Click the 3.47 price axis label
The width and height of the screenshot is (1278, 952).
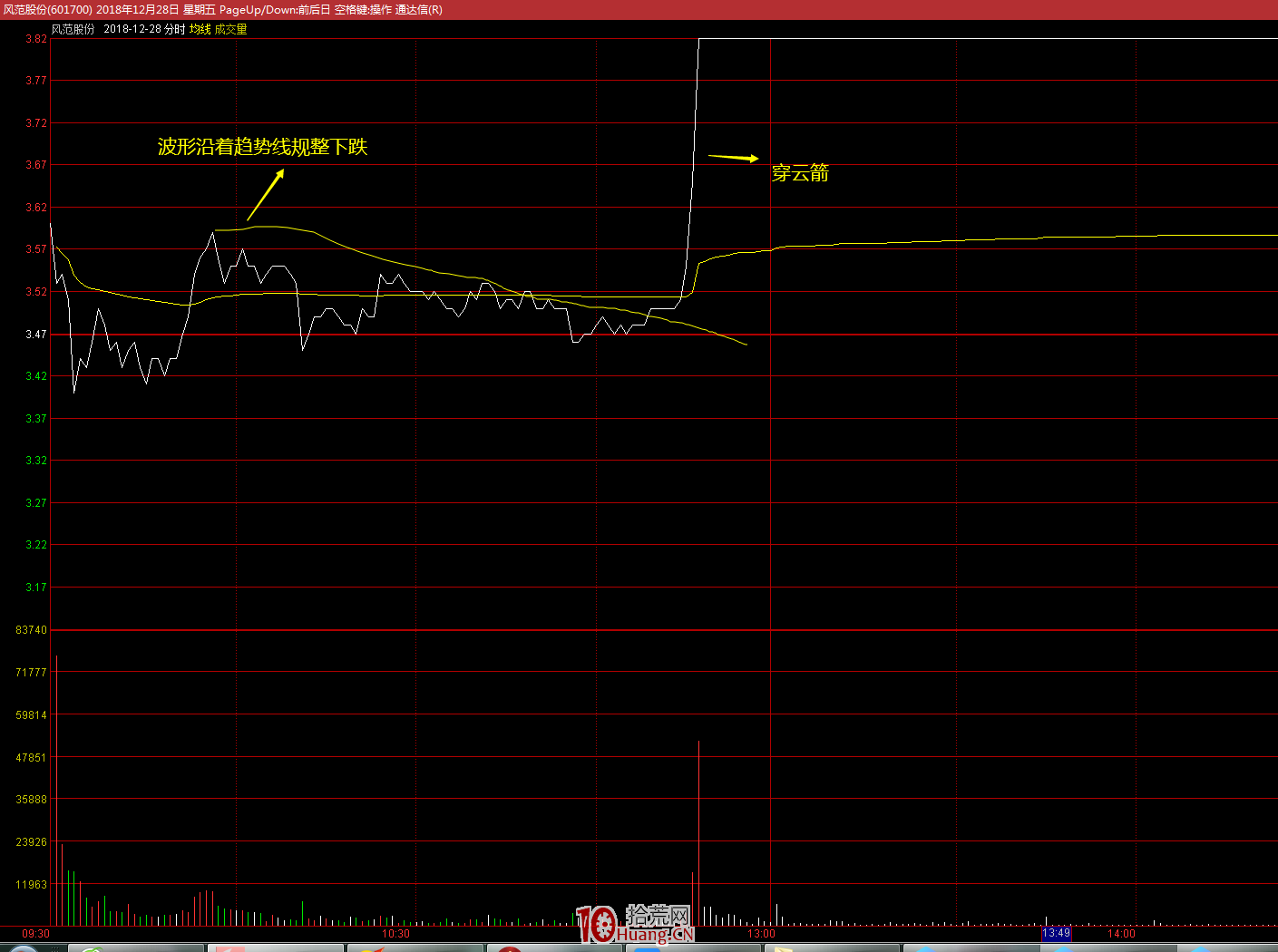[x=35, y=335]
